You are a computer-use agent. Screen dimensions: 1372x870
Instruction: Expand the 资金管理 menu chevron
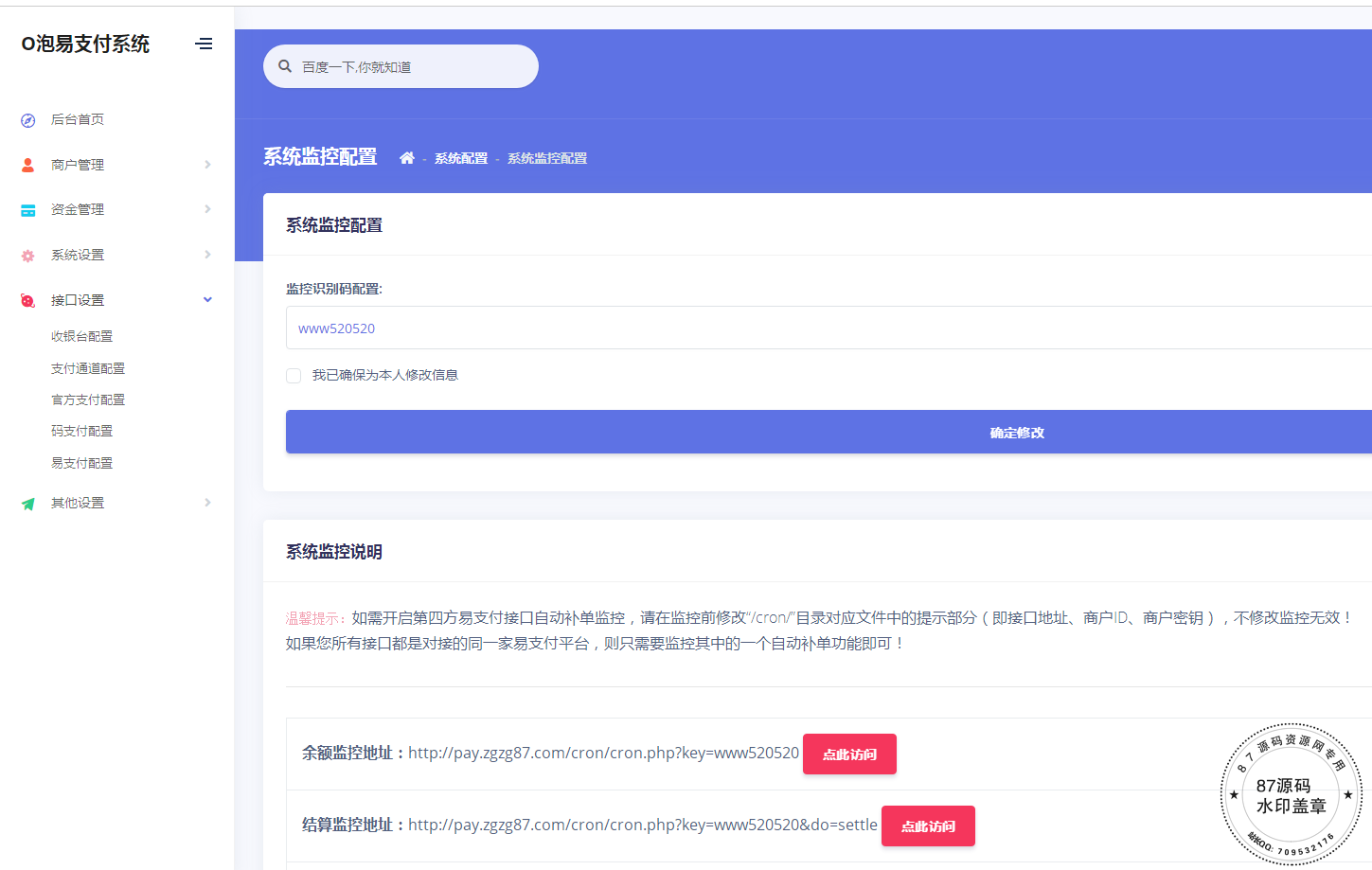(207, 209)
